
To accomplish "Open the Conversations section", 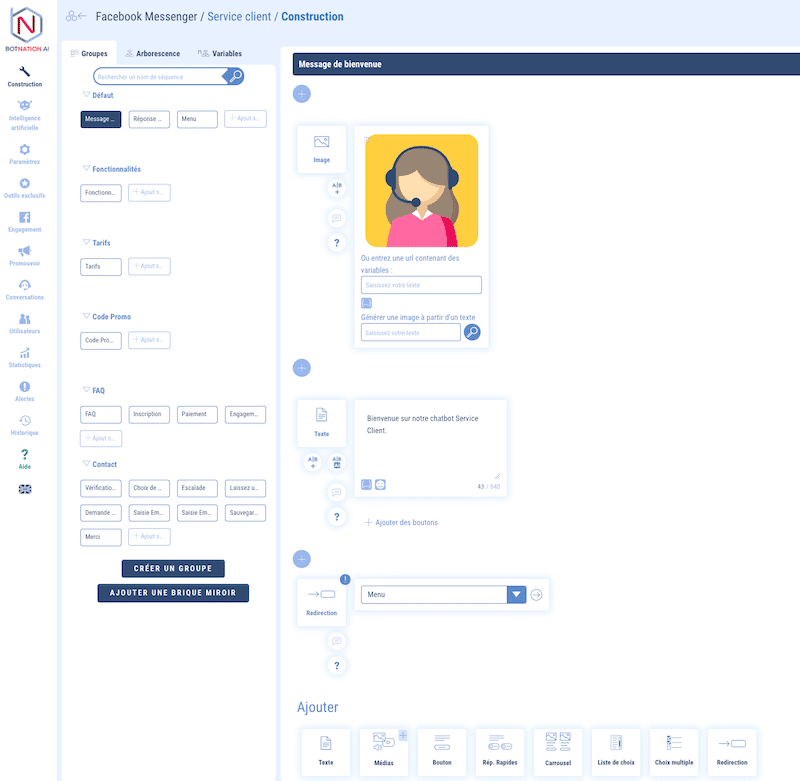I will click(x=24, y=290).
